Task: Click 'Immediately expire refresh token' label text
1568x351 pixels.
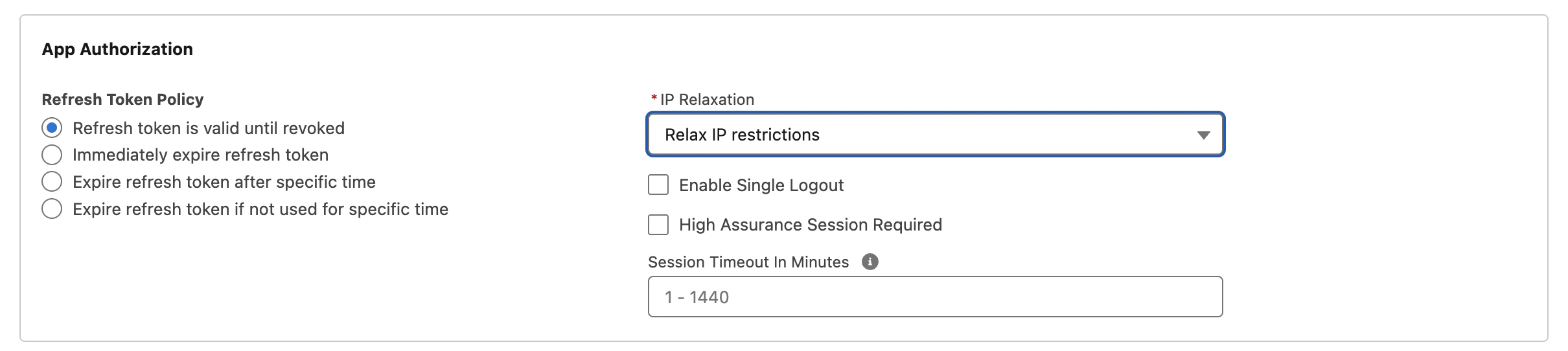Action: 200,155
